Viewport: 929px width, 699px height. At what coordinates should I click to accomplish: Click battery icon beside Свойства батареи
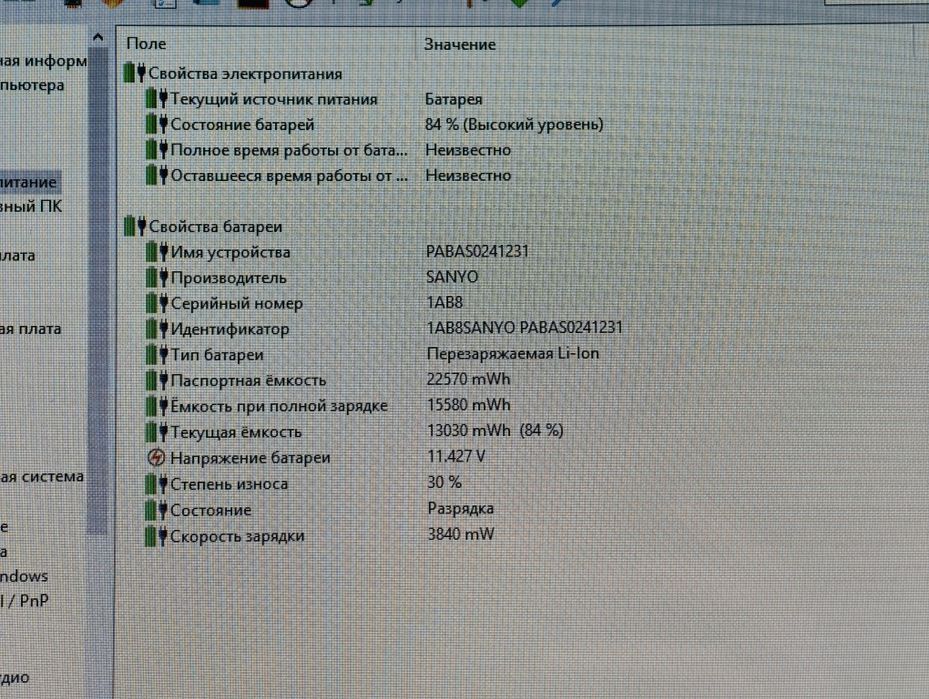tap(135, 226)
